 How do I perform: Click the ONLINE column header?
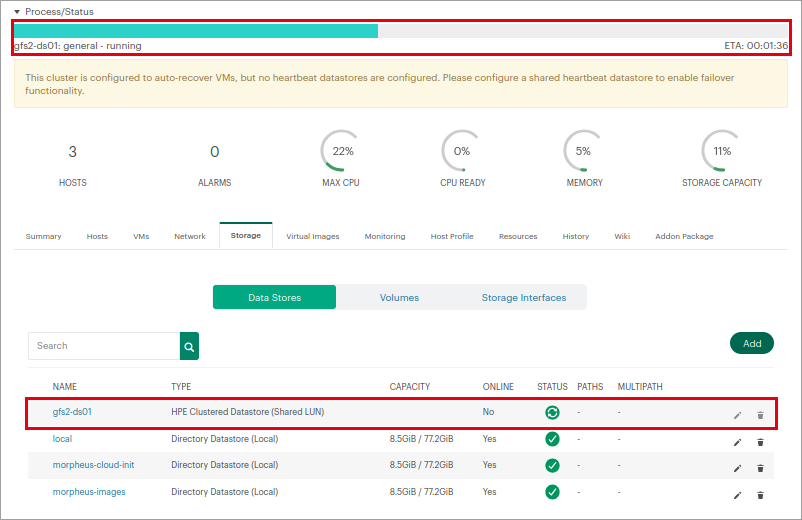(x=498, y=387)
